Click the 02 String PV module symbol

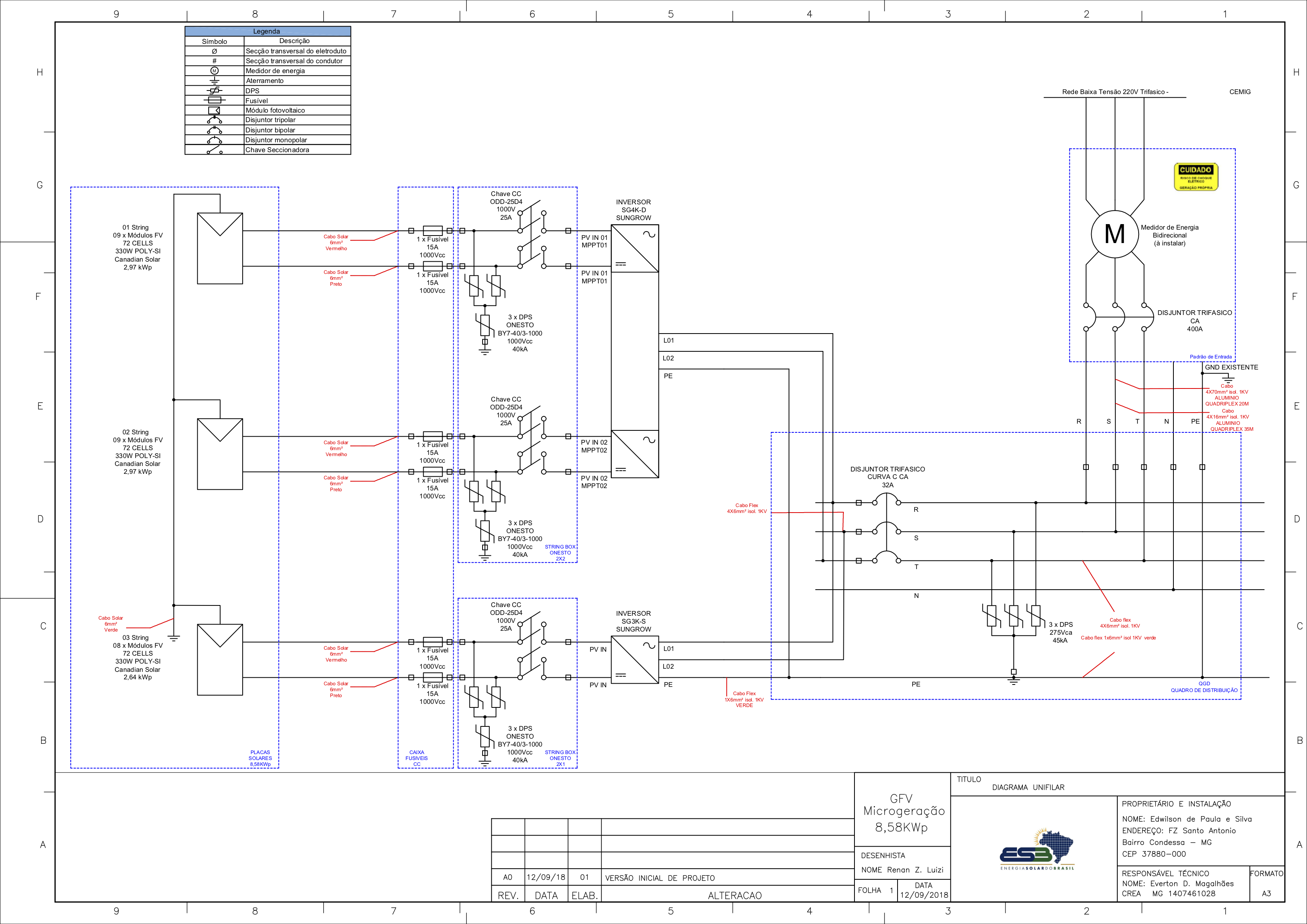click(220, 454)
